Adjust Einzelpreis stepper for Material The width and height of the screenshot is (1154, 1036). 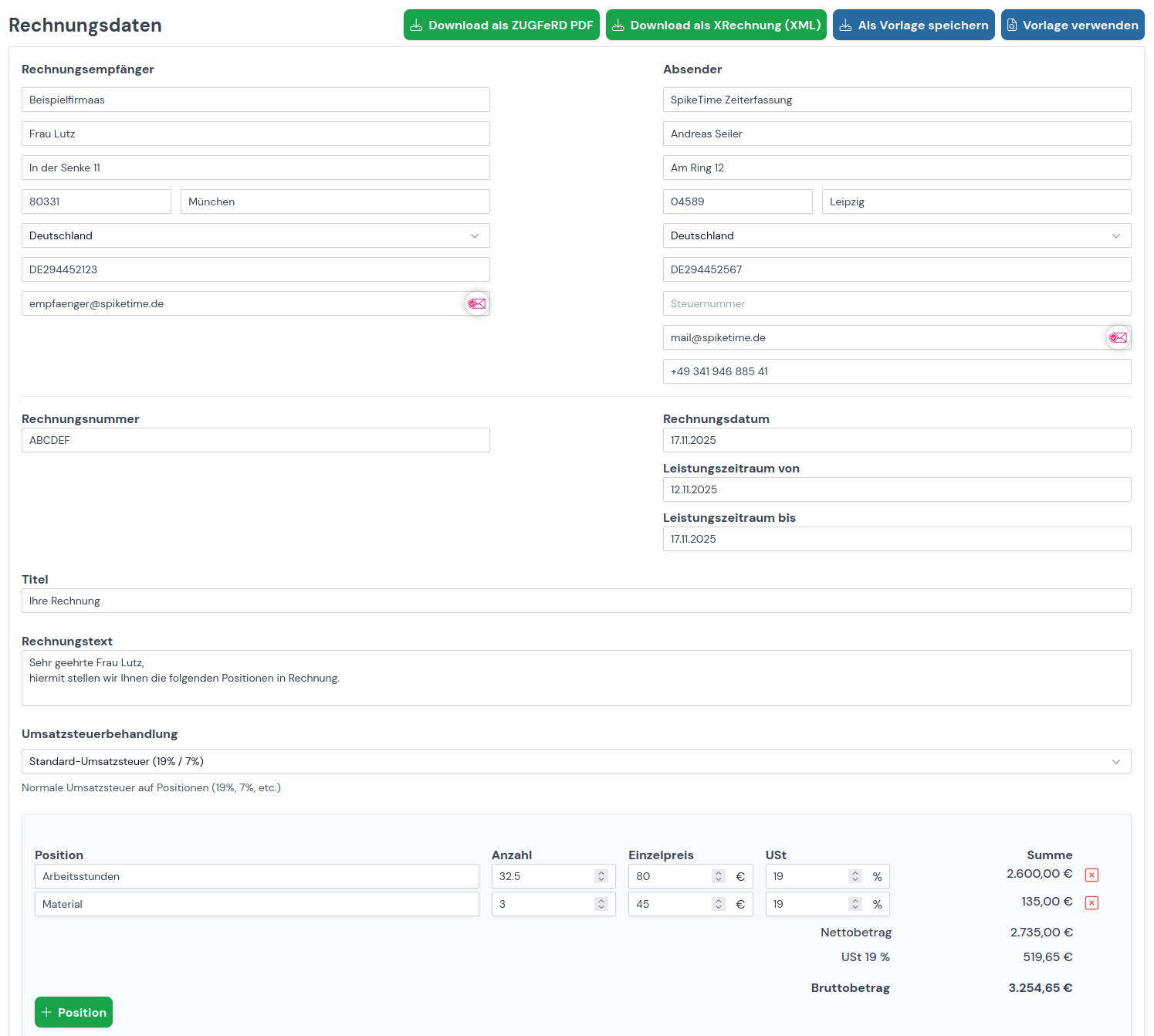[x=719, y=904]
